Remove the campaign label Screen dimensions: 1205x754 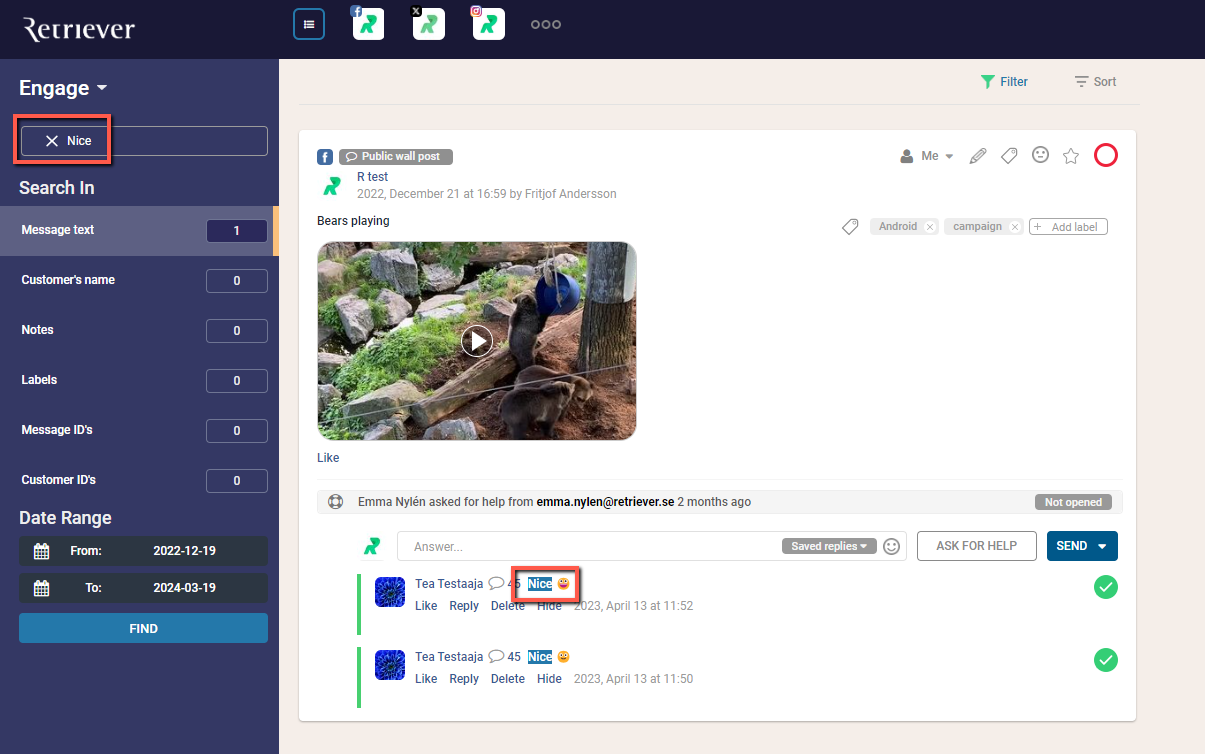pos(1015,227)
